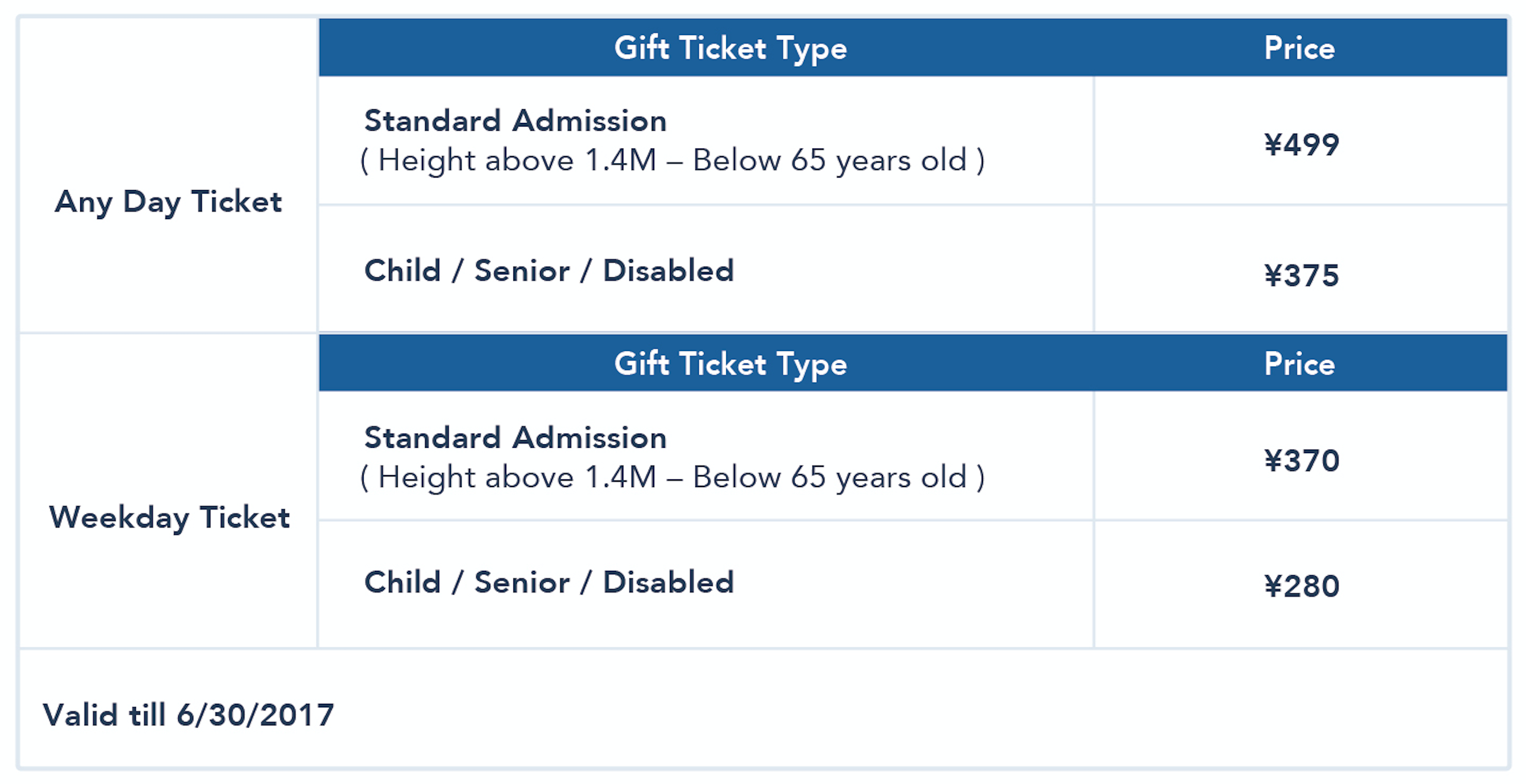Click Child / Senior / Disabled for Weekday
Image resolution: width=1526 pixels, height=784 pixels.
click(x=549, y=582)
